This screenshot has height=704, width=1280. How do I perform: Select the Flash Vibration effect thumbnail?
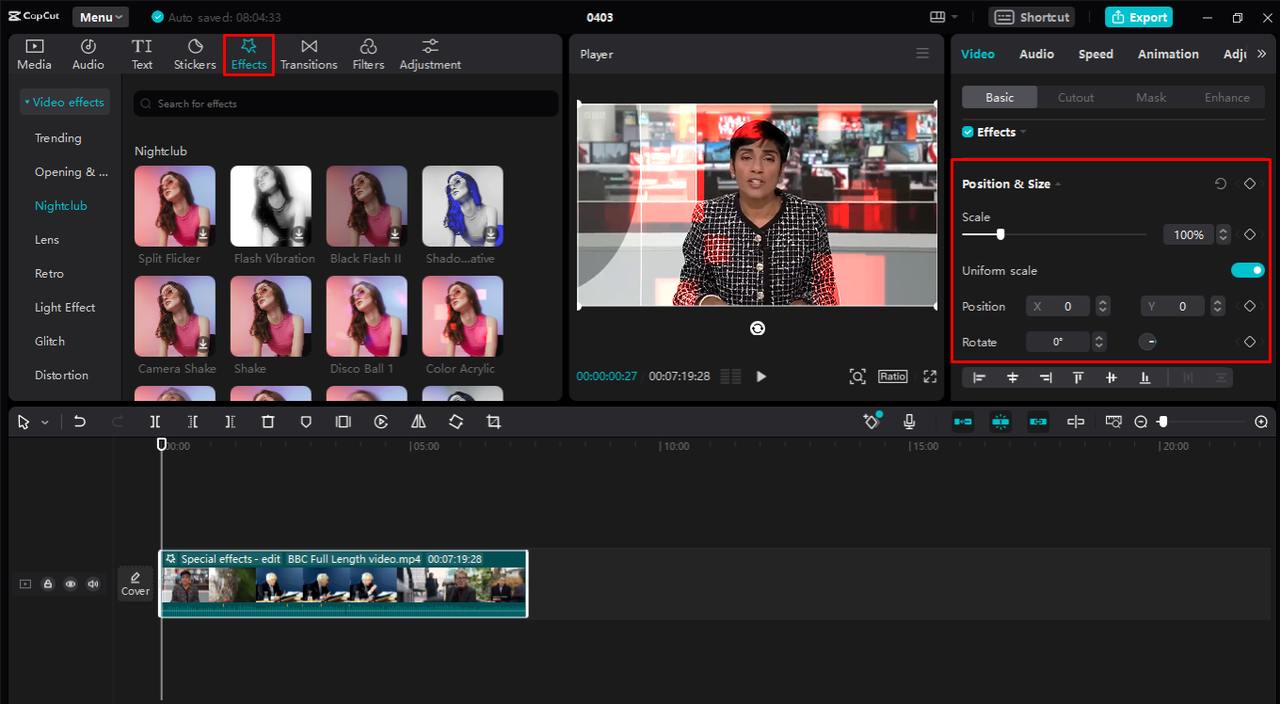point(271,206)
